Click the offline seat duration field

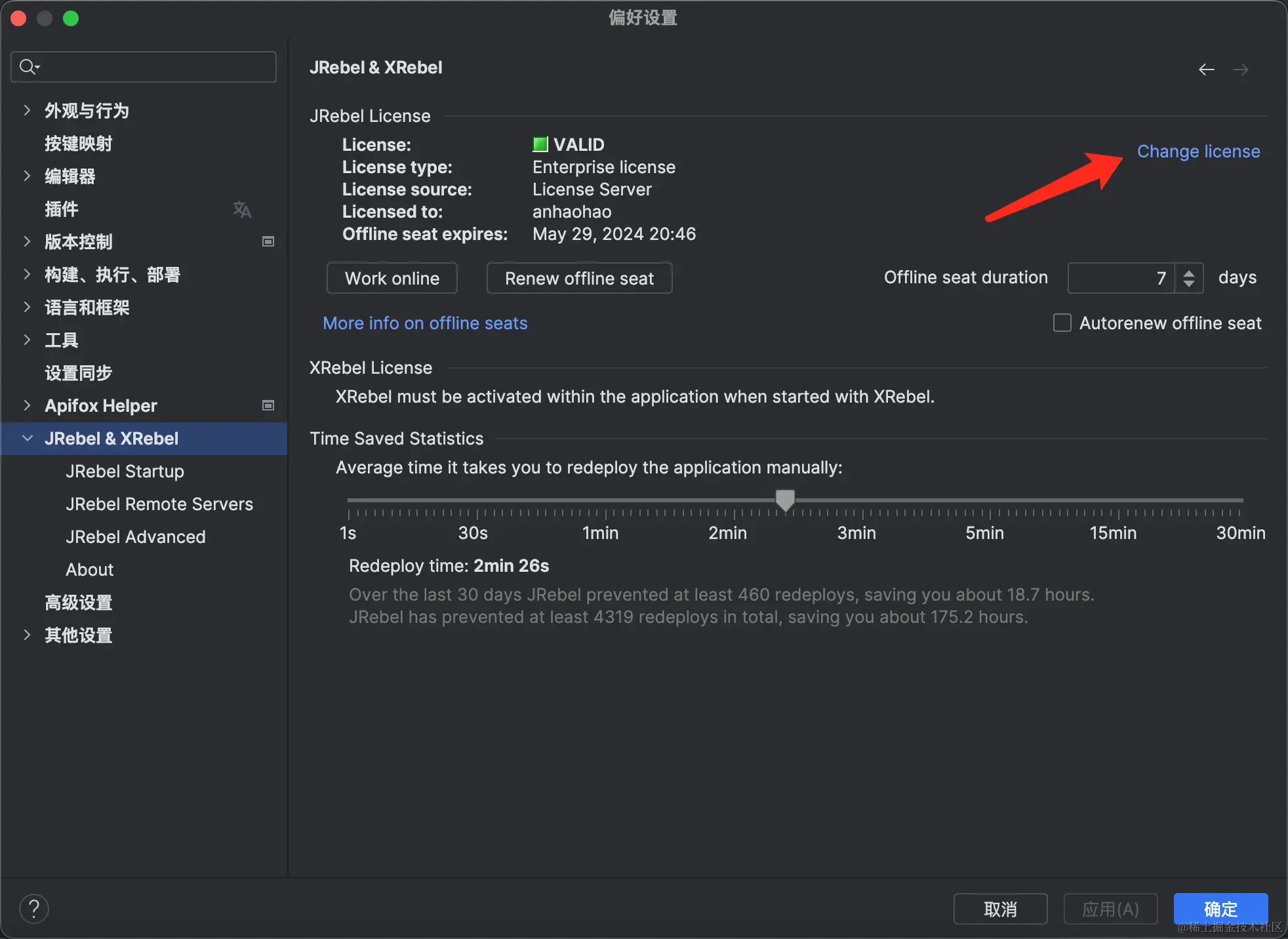[1122, 278]
